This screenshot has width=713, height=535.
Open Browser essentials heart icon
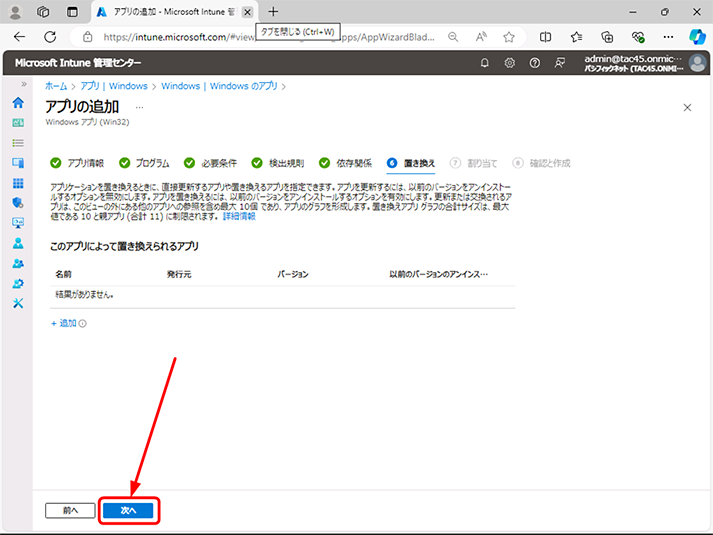click(638, 37)
